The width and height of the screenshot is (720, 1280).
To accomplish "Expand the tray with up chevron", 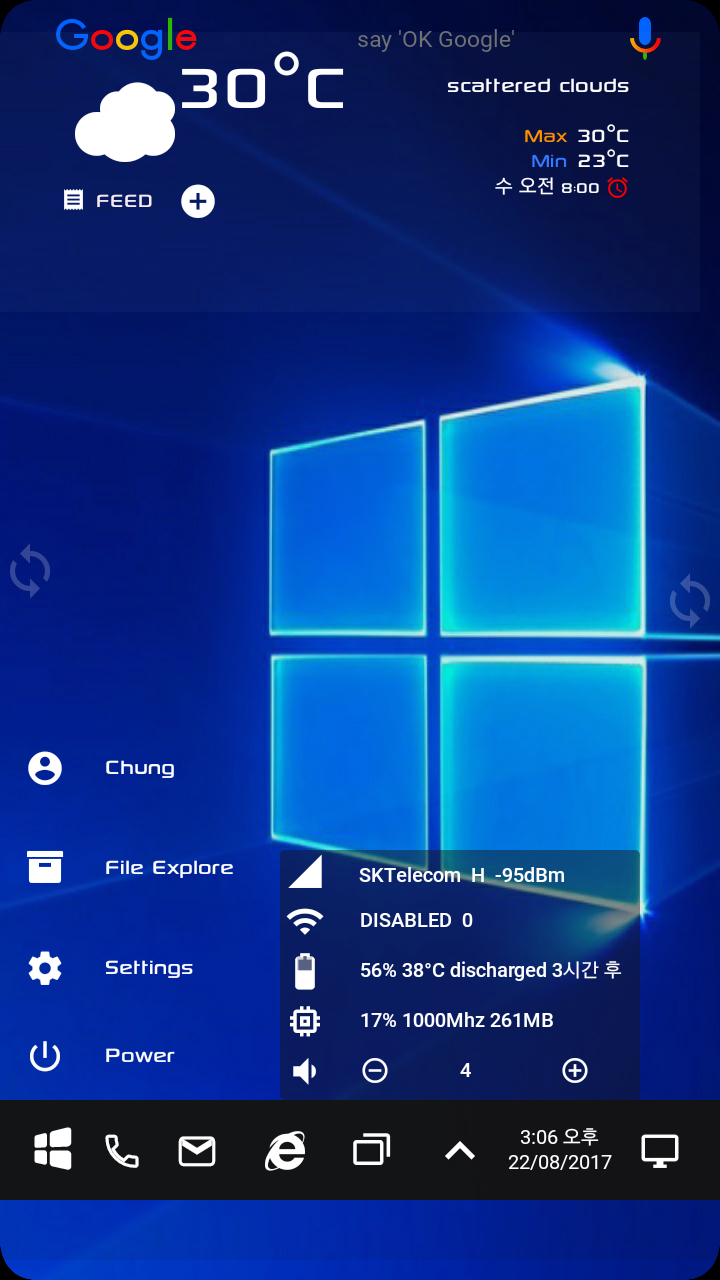I will (x=460, y=1151).
